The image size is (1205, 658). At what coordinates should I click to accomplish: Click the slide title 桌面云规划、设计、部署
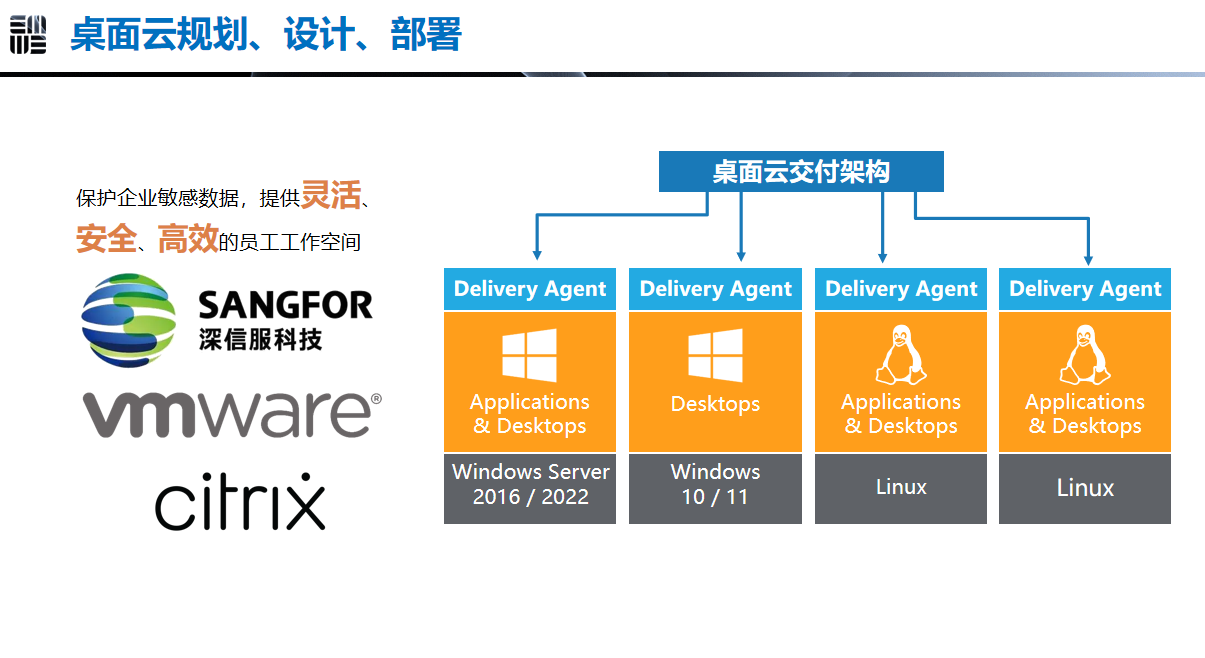(266, 35)
